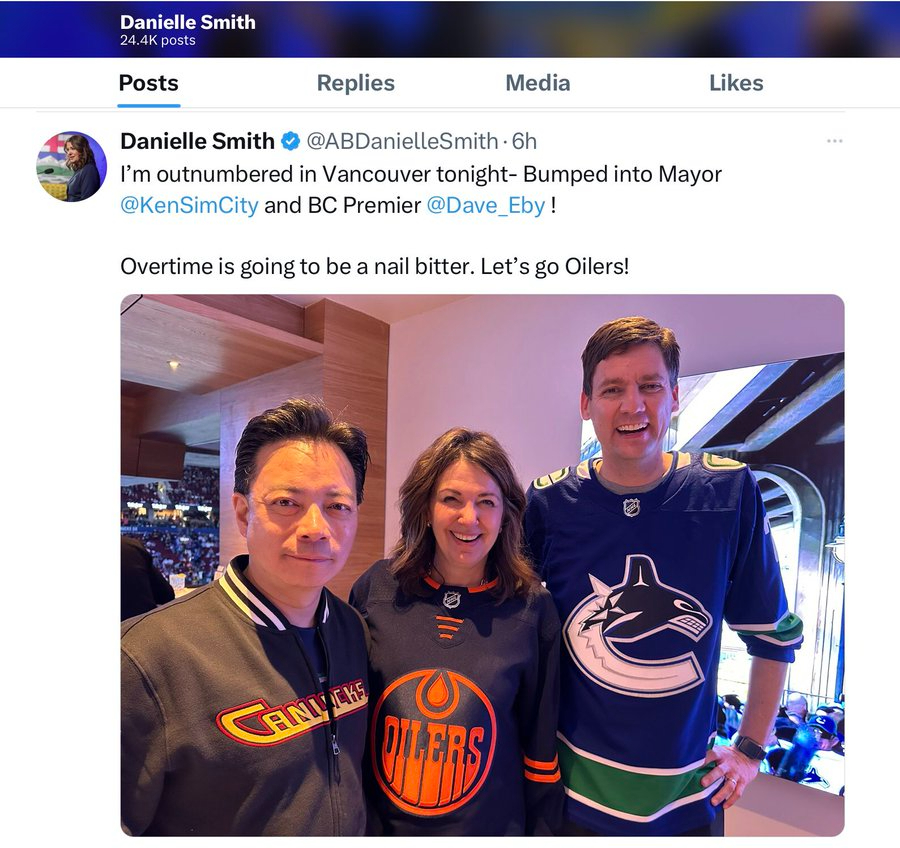Screen dimensions: 900x848
Task: Click the 6h post timestamp
Action: pyautogui.click(x=524, y=141)
